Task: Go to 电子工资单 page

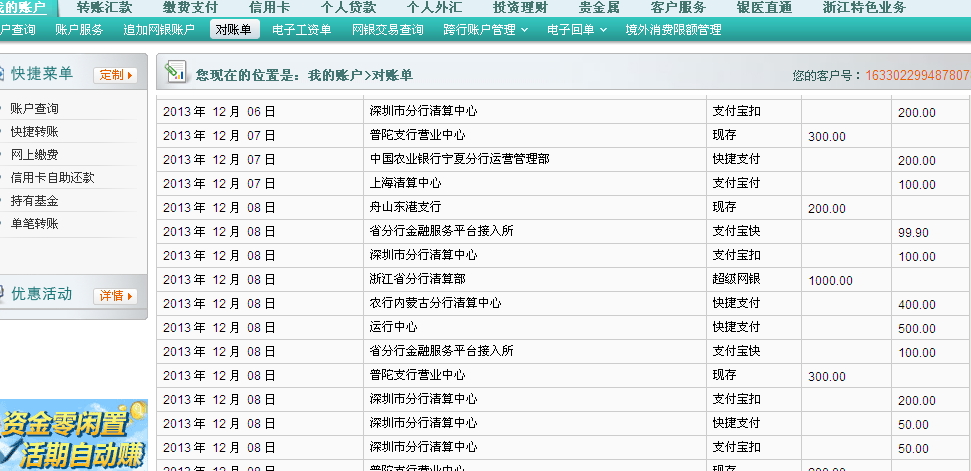Action: click(x=301, y=30)
